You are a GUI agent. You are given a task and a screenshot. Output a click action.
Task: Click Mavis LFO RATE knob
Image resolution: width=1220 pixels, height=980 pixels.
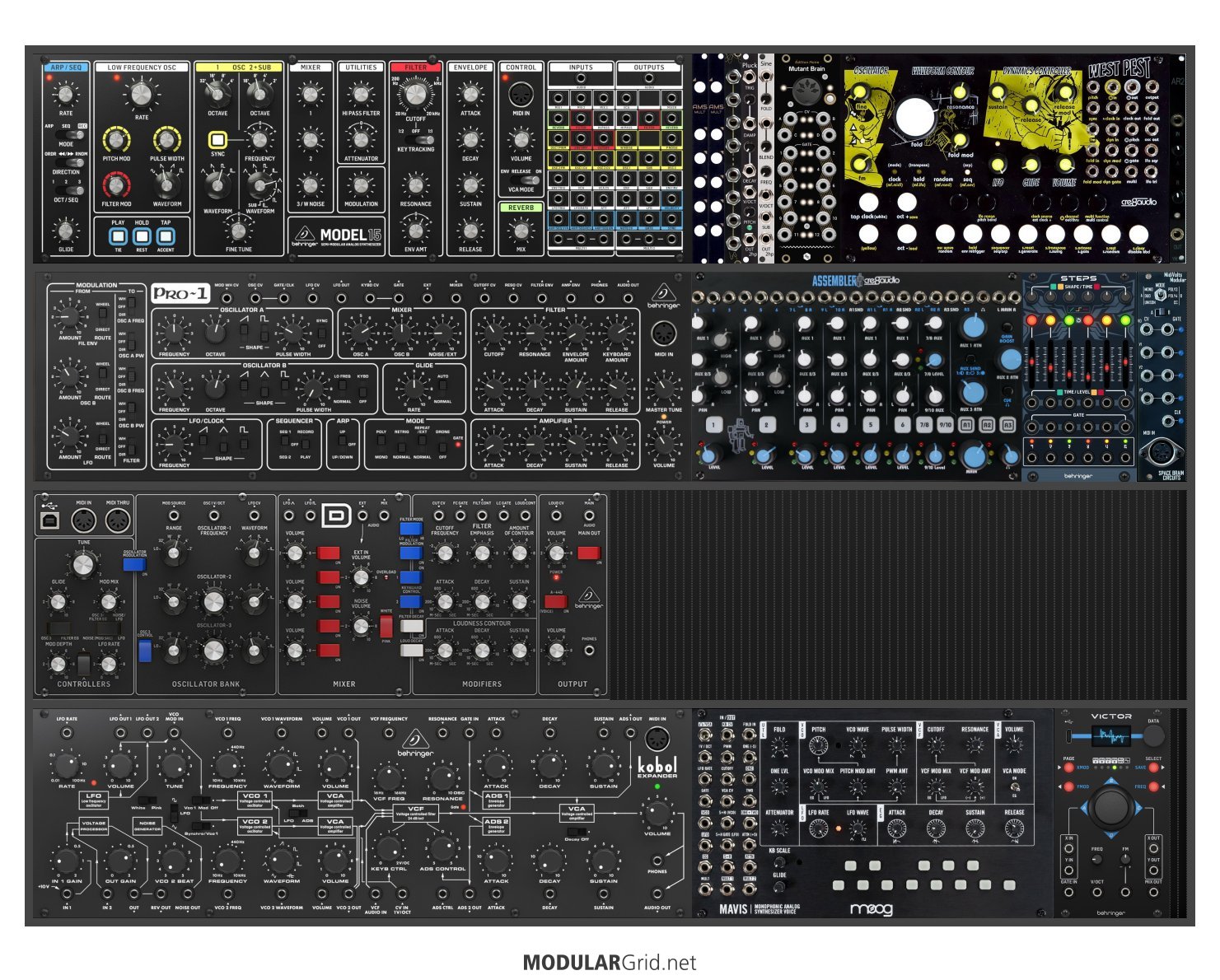click(x=819, y=828)
